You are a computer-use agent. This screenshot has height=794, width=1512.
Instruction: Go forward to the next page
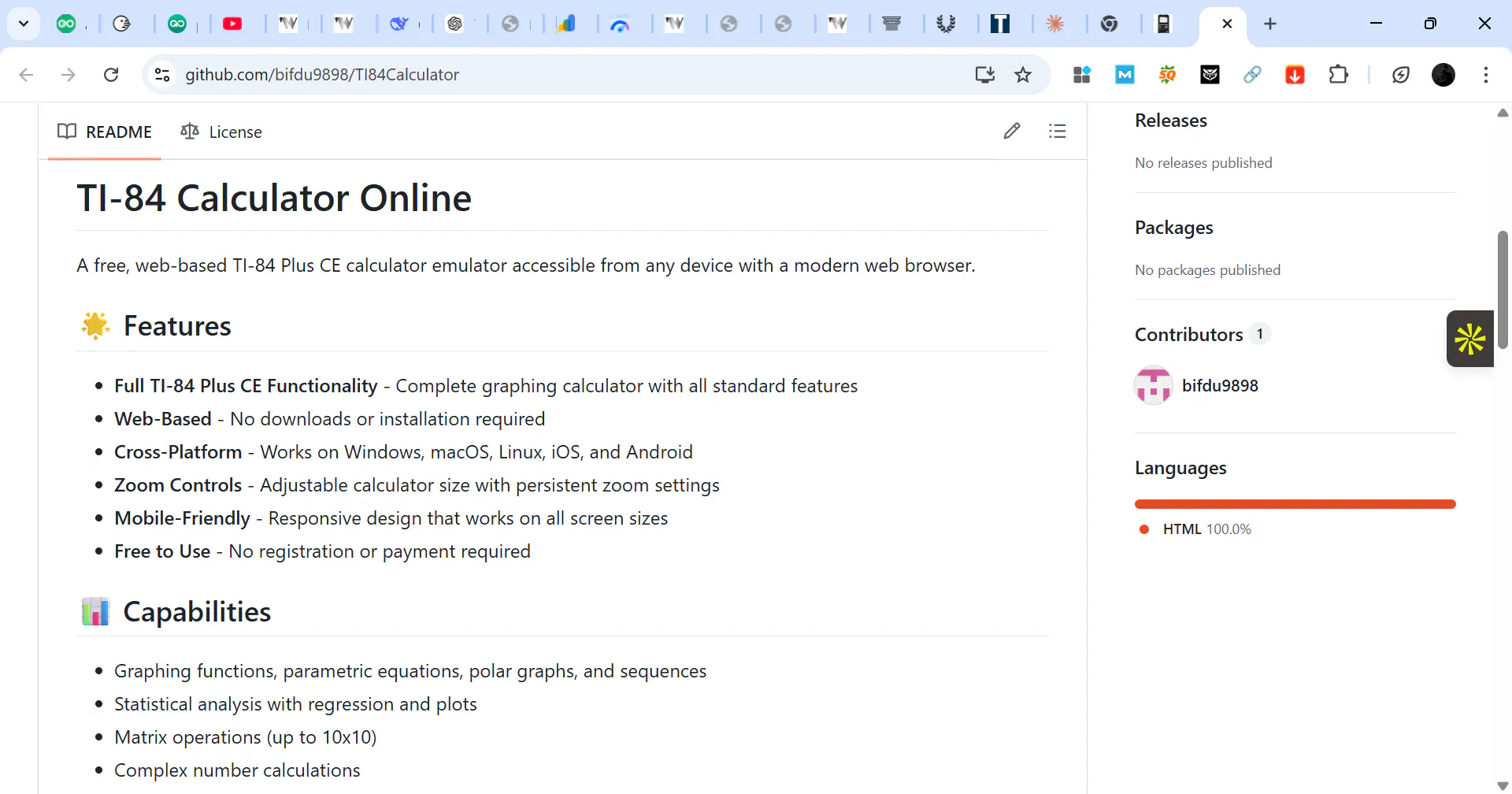click(x=69, y=75)
